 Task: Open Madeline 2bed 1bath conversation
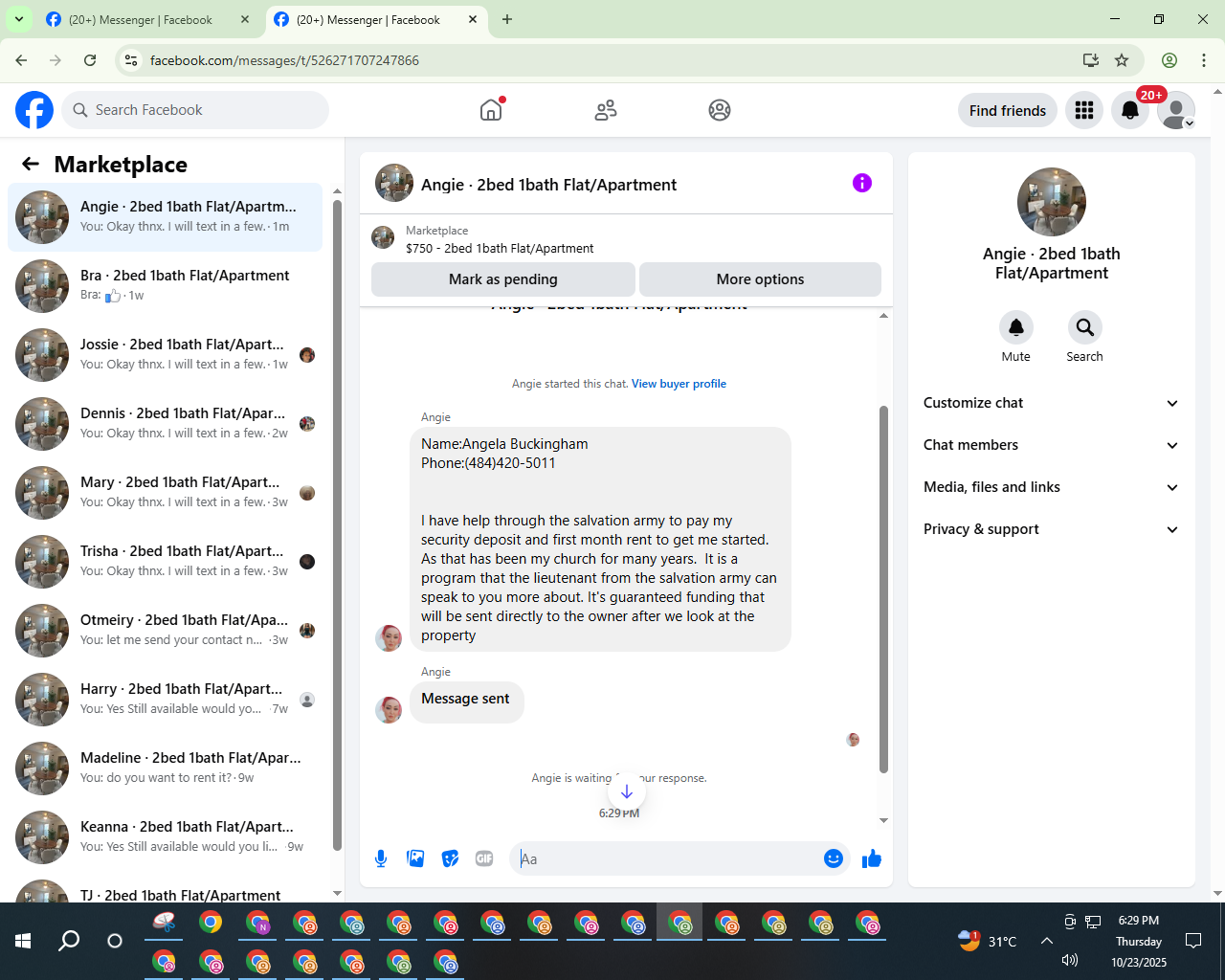tap(165, 768)
